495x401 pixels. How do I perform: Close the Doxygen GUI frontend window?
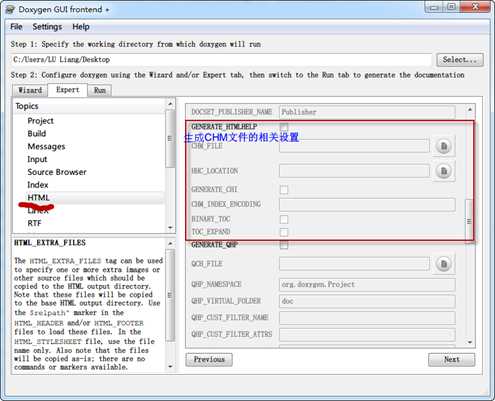[475, 7]
